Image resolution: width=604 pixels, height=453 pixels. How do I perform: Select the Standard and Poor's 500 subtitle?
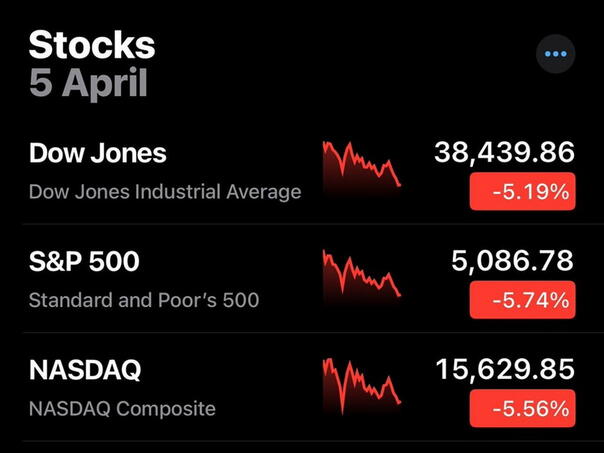(x=144, y=299)
